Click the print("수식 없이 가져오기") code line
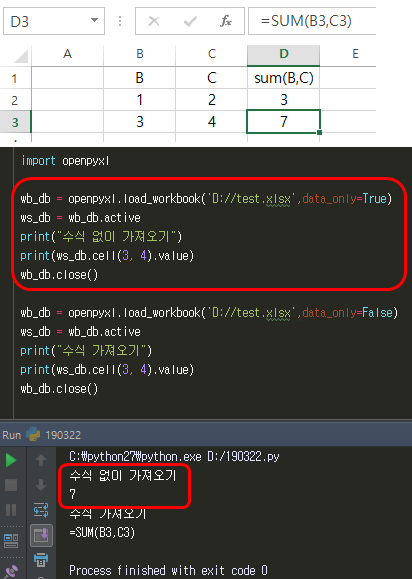The width and height of the screenshot is (412, 579). tap(101, 237)
